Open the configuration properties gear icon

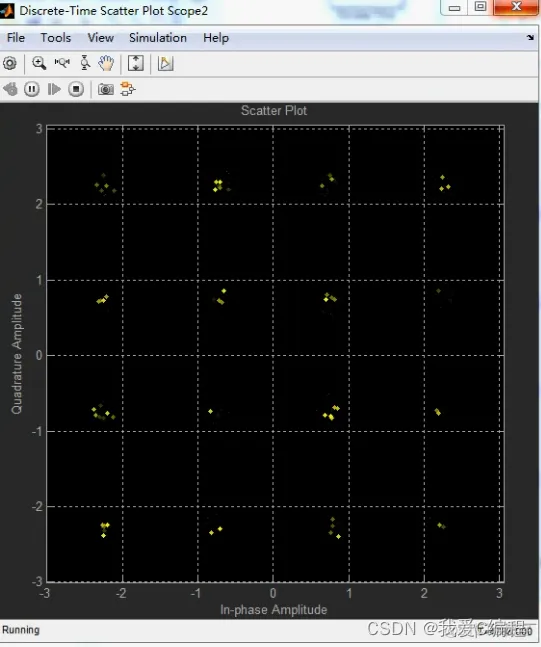click(9, 64)
